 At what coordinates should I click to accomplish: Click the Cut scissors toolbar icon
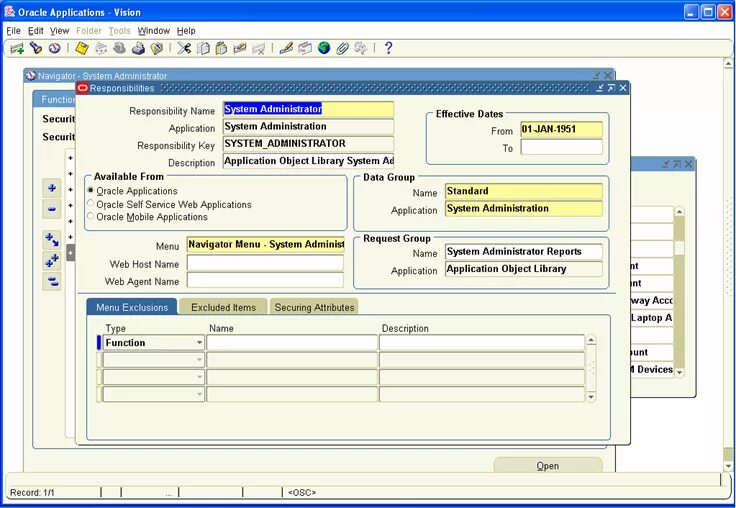184,48
